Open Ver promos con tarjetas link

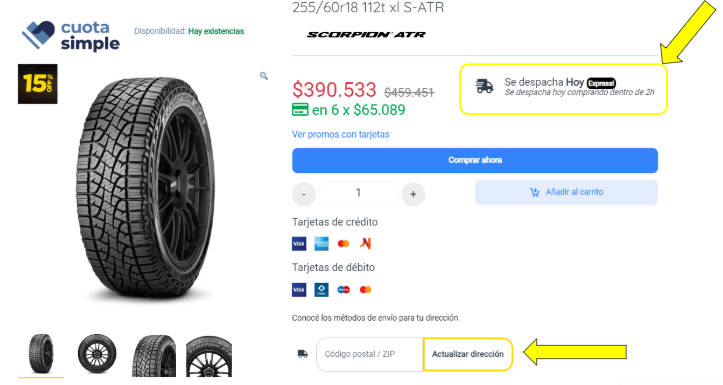pyautogui.click(x=340, y=134)
